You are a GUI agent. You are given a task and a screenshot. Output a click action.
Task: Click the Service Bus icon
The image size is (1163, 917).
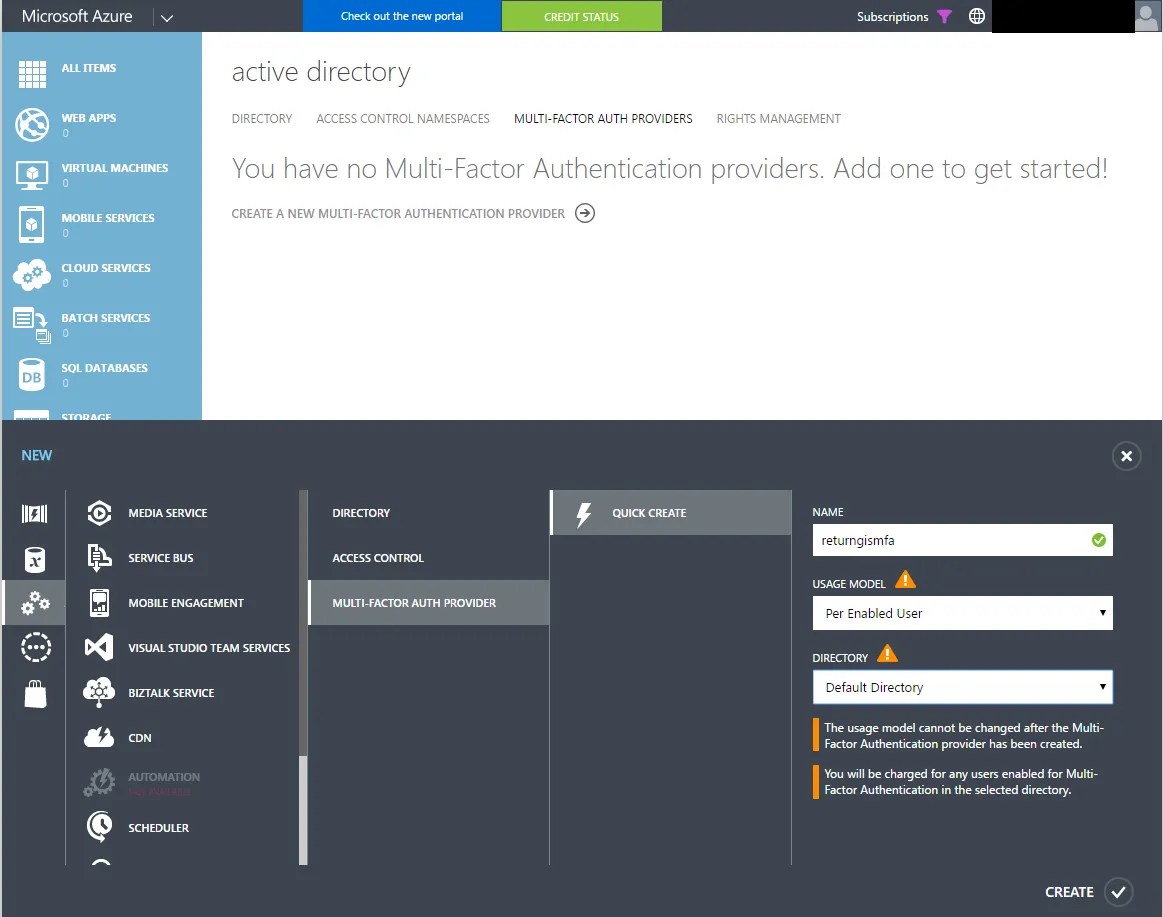click(99, 558)
